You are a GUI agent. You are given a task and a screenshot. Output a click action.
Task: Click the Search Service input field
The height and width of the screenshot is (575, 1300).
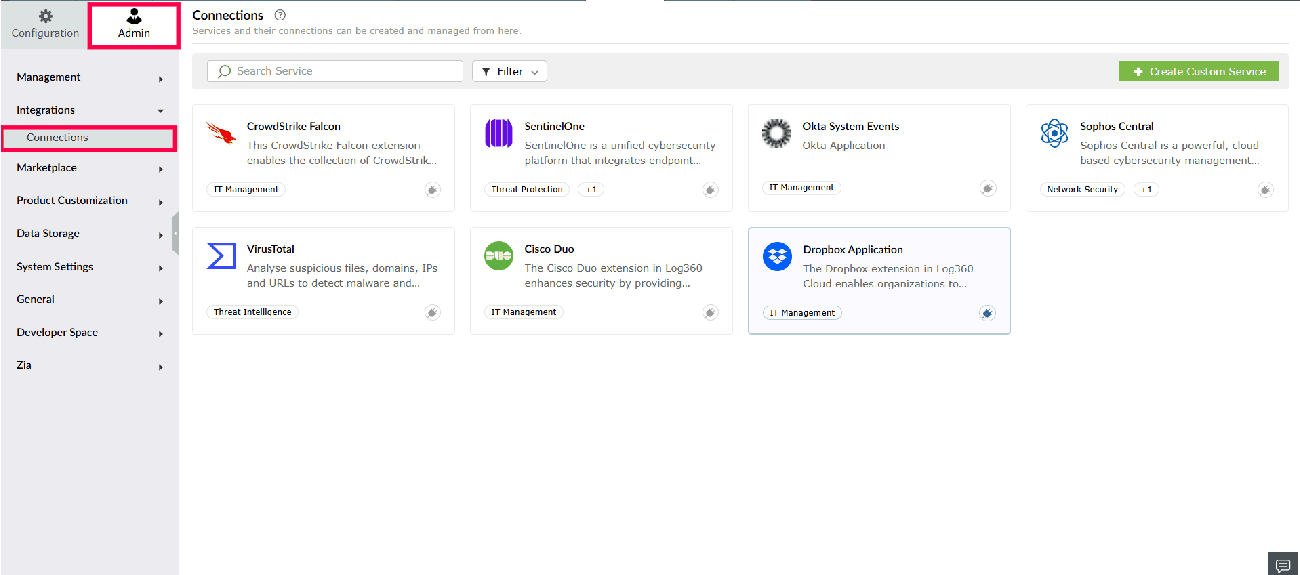[335, 71]
